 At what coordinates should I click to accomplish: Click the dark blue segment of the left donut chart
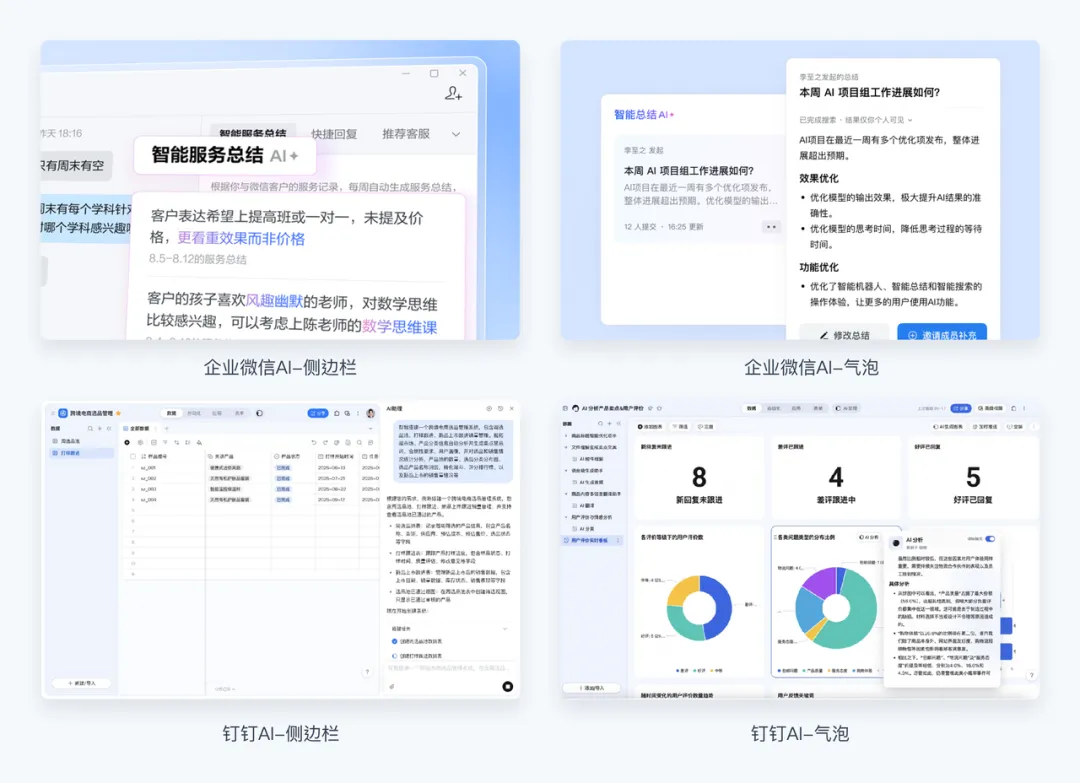click(x=720, y=606)
